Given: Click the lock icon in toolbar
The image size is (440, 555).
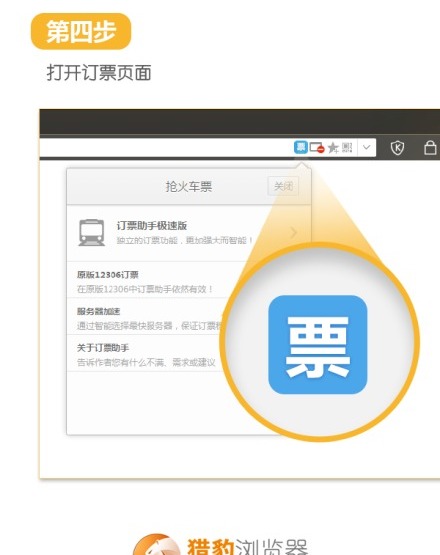Looking at the screenshot, I should click(430, 147).
